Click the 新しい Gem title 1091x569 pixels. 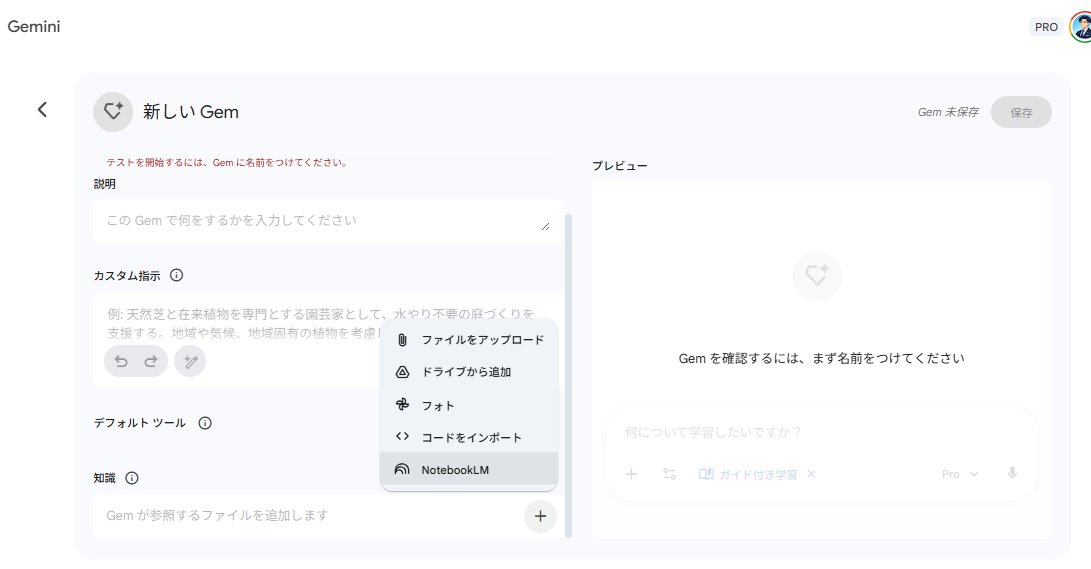click(x=191, y=112)
